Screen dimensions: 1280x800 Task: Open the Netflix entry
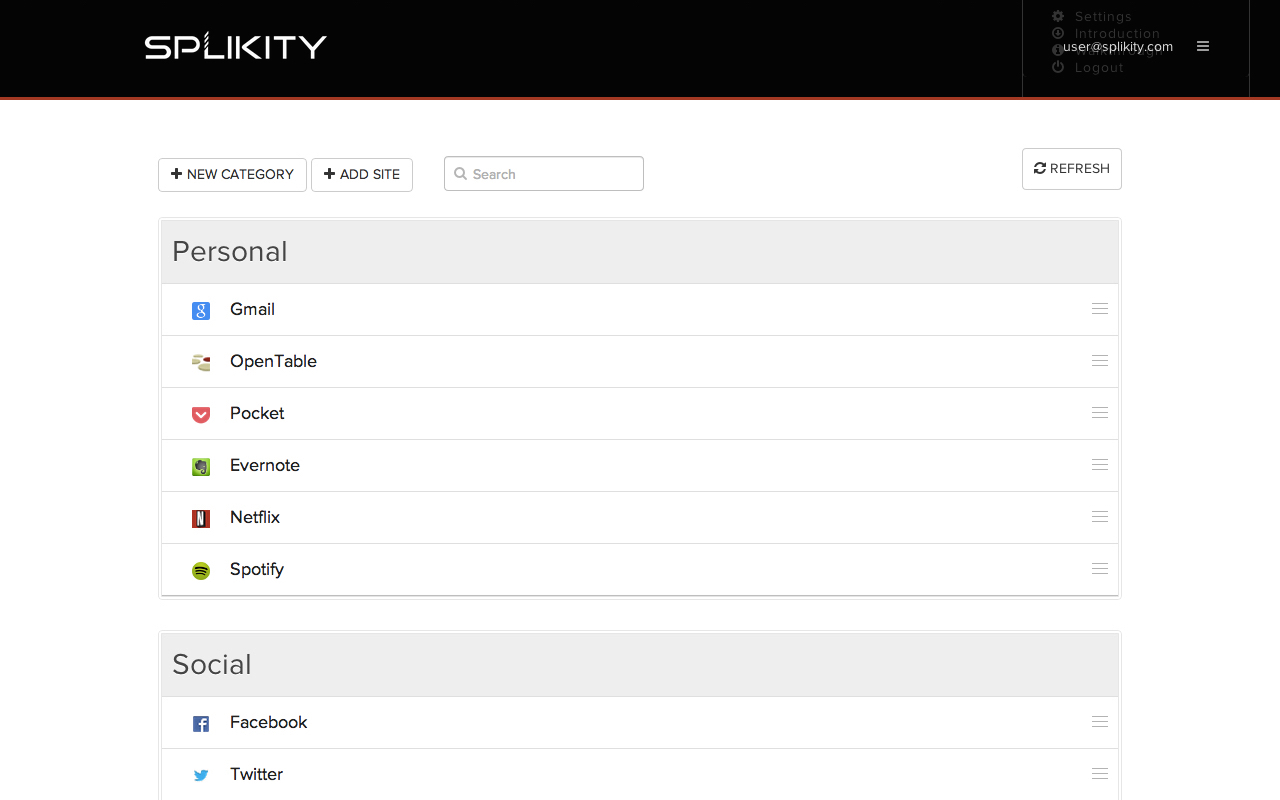(x=255, y=518)
